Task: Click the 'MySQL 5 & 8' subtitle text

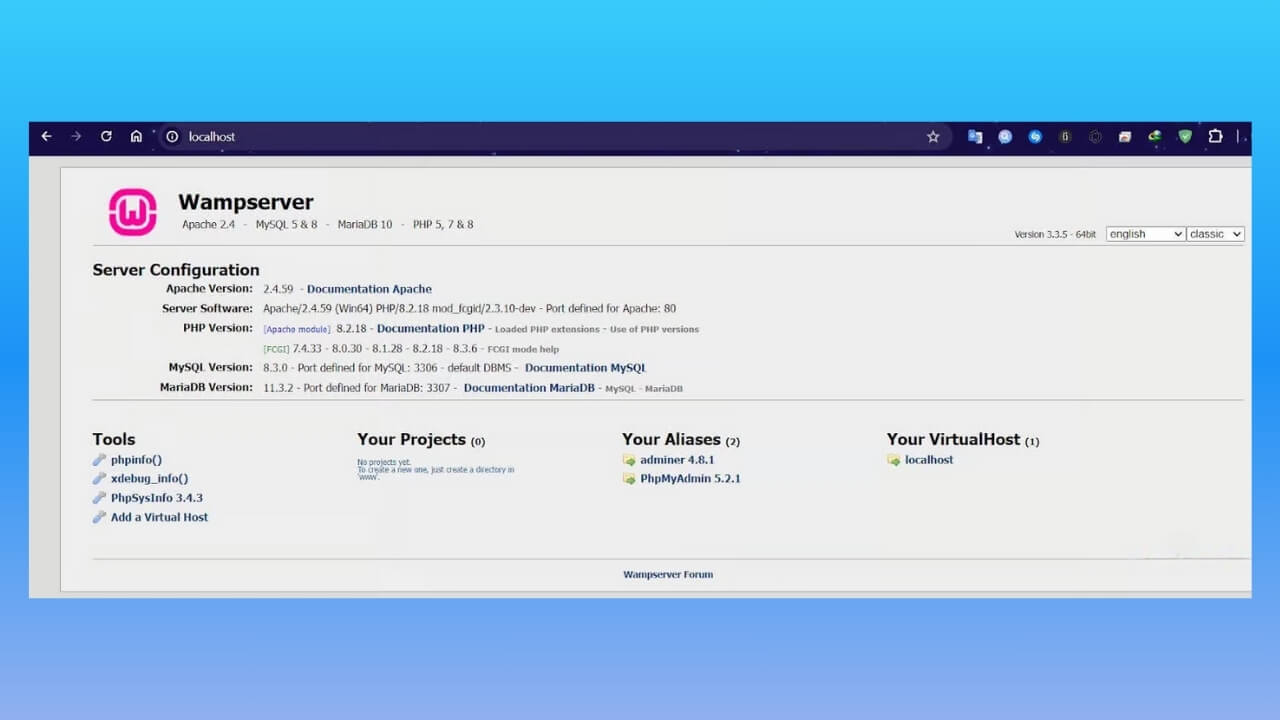Action: click(x=286, y=225)
